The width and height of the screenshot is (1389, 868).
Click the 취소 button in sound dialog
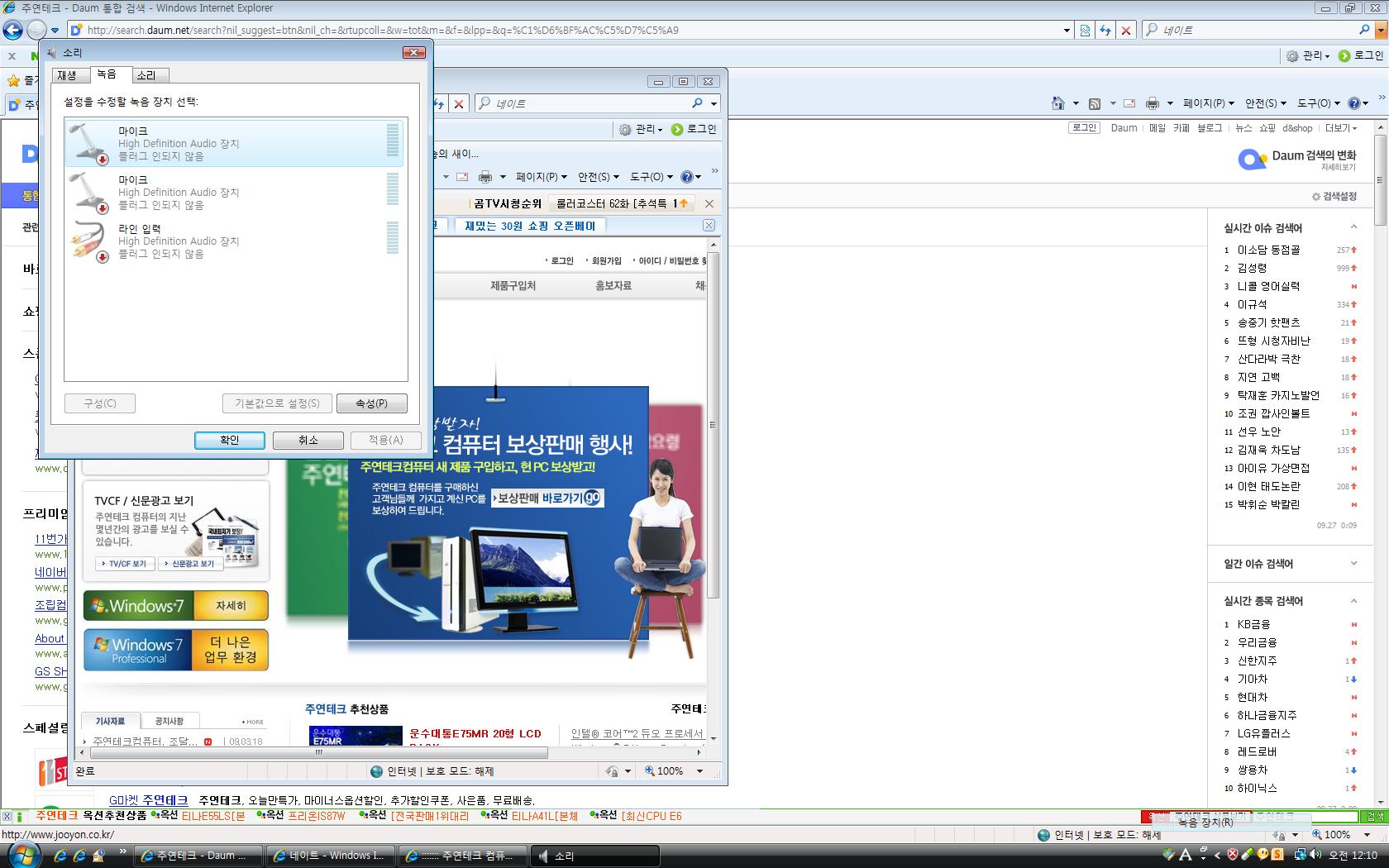click(308, 440)
